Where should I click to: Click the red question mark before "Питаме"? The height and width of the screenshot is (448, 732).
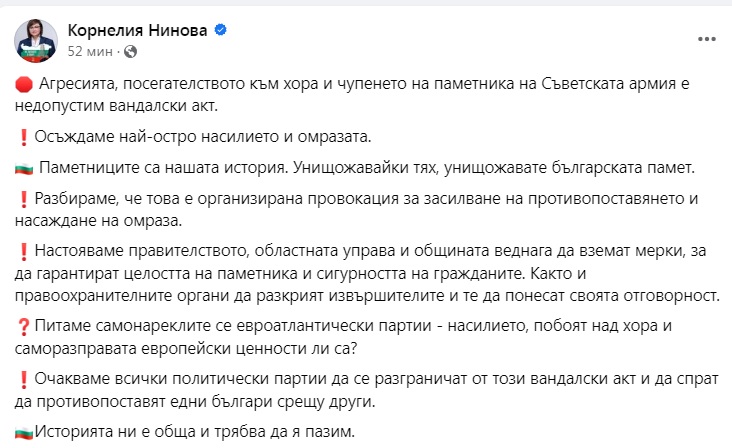pyautogui.click(x=23, y=325)
